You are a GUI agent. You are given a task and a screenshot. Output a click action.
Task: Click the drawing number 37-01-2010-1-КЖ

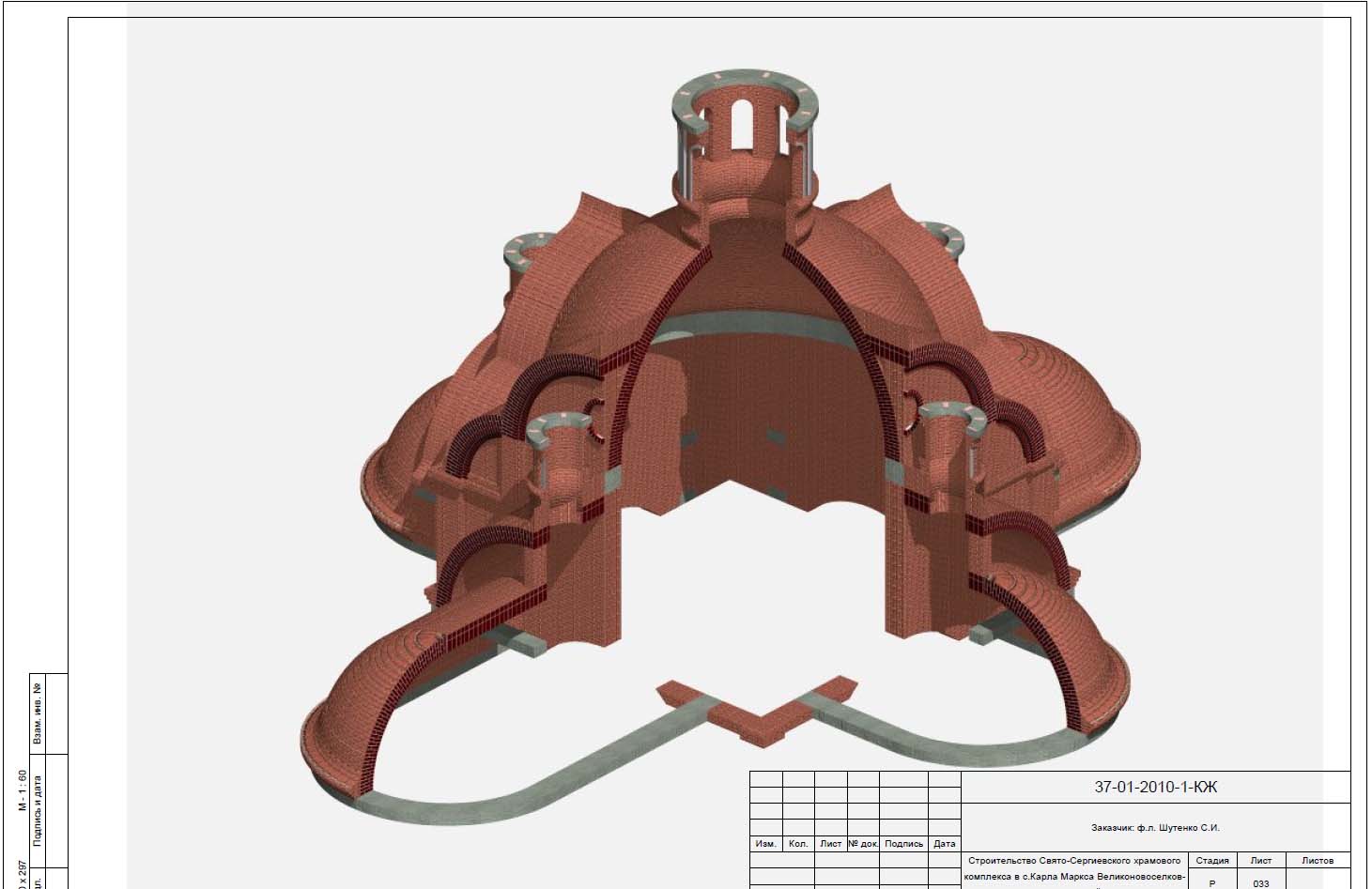[1155, 788]
